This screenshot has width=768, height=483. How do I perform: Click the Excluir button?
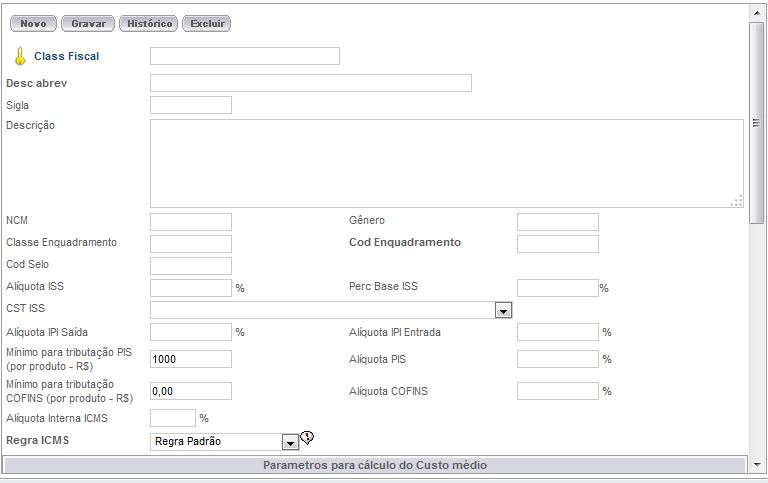click(x=207, y=24)
